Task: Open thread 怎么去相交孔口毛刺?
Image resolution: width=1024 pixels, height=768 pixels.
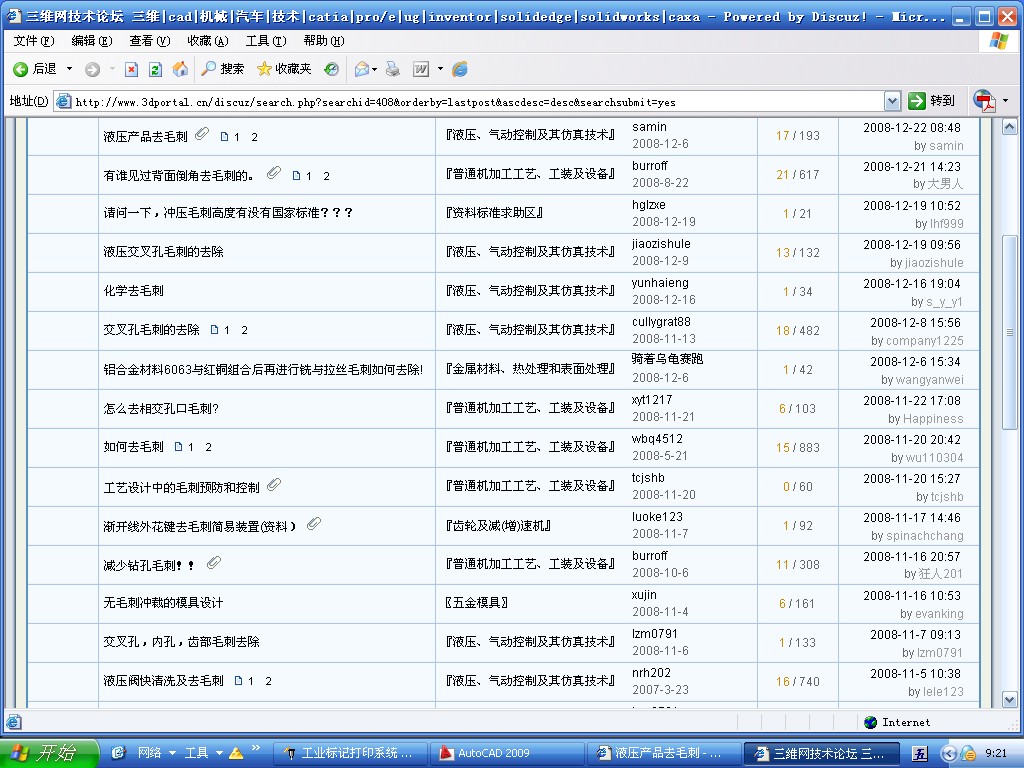Action: [x=161, y=408]
